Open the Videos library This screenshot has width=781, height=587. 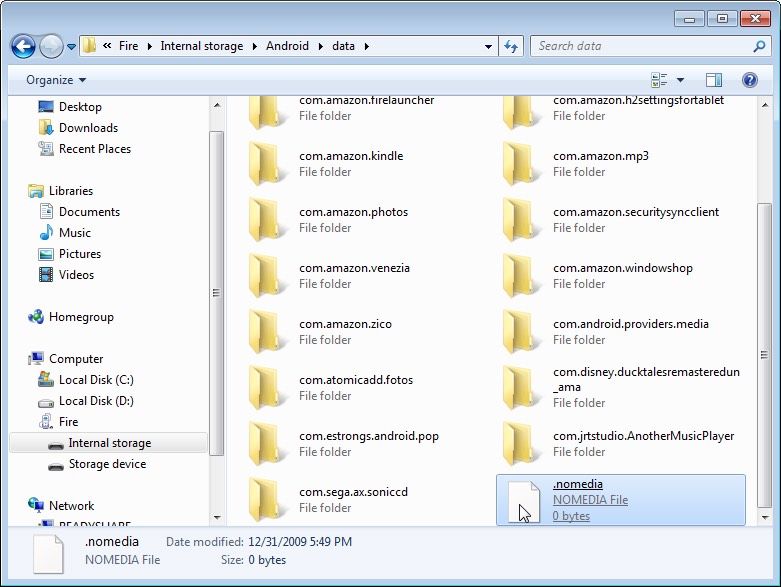(76, 274)
